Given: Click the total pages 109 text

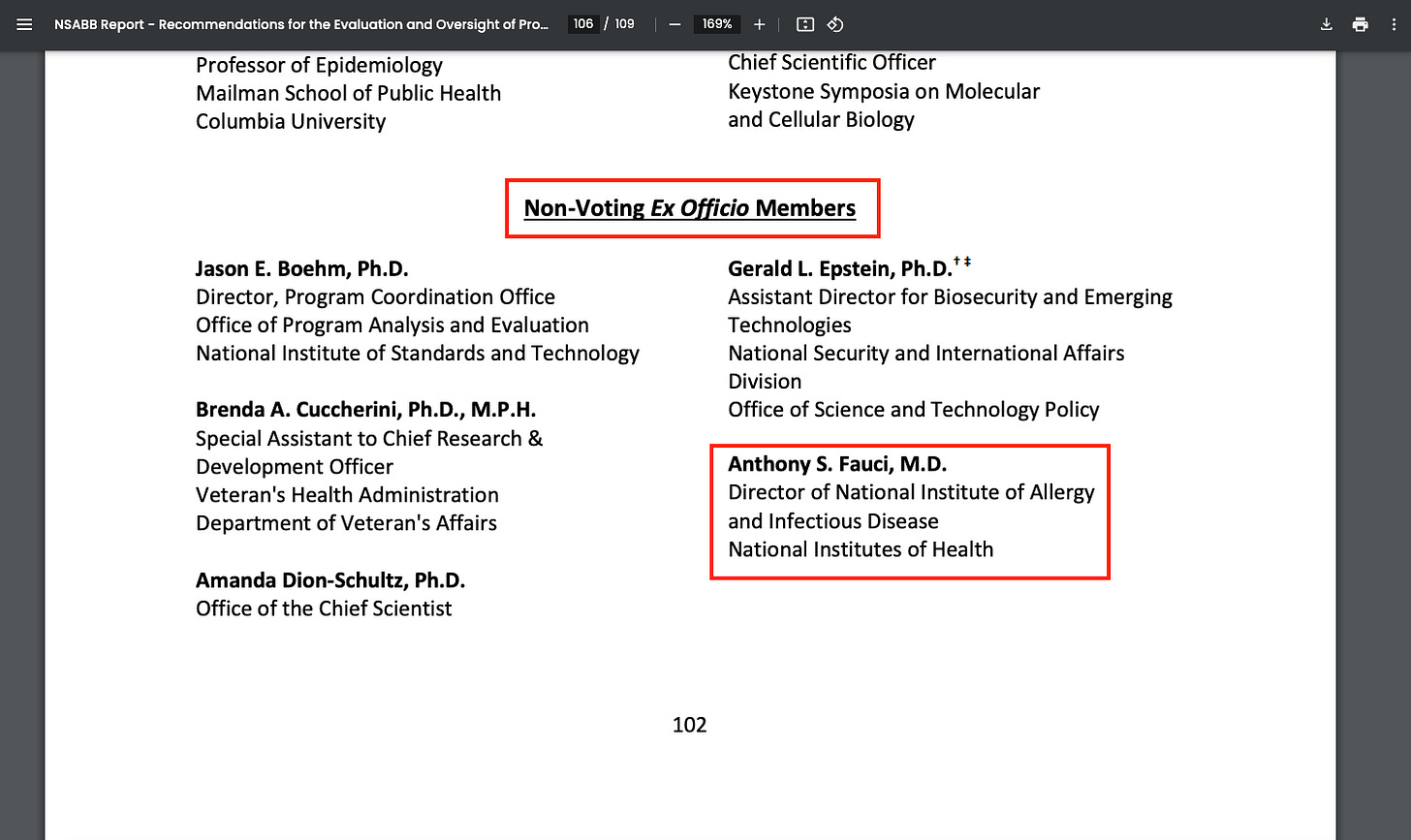Looking at the screenshot, I should tap(625, 24).
